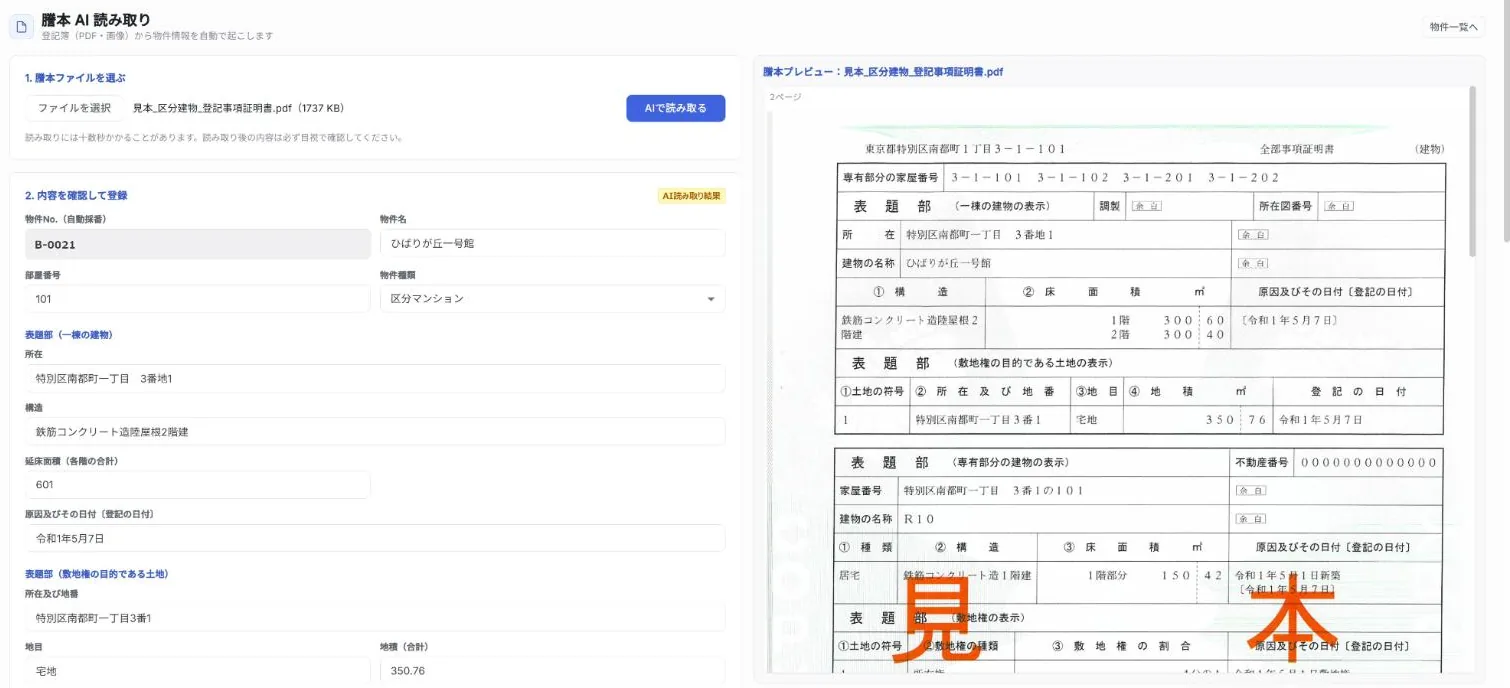Click the document icon beside the app title
The height and width of the screenshot is (688, 1510).
pos(22,27)
